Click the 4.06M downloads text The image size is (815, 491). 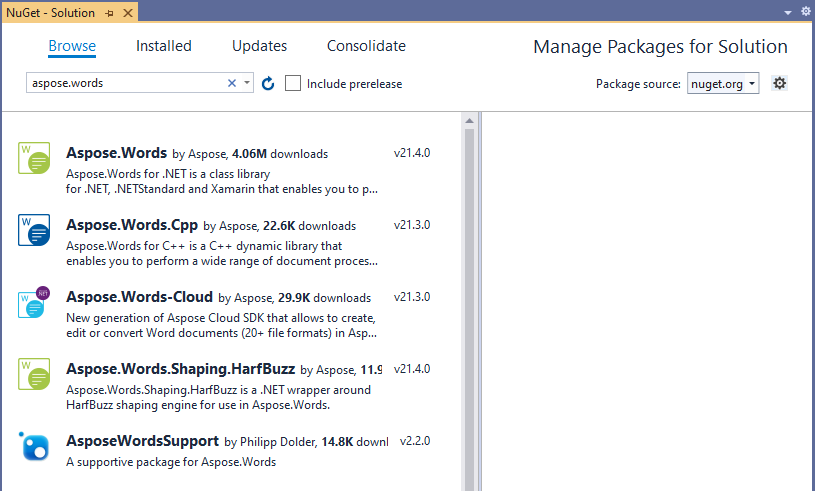pyautogui.click(x=280, y=154)
